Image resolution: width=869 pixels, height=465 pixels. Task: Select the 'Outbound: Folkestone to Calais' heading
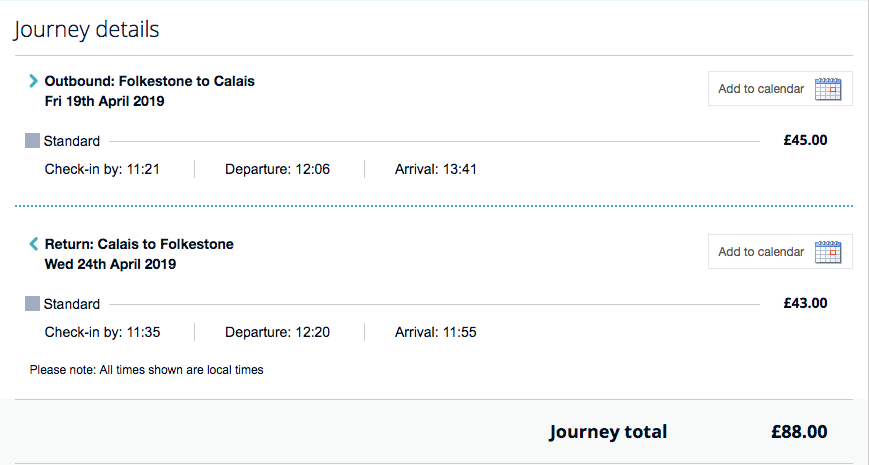click(x=150, y=81)
